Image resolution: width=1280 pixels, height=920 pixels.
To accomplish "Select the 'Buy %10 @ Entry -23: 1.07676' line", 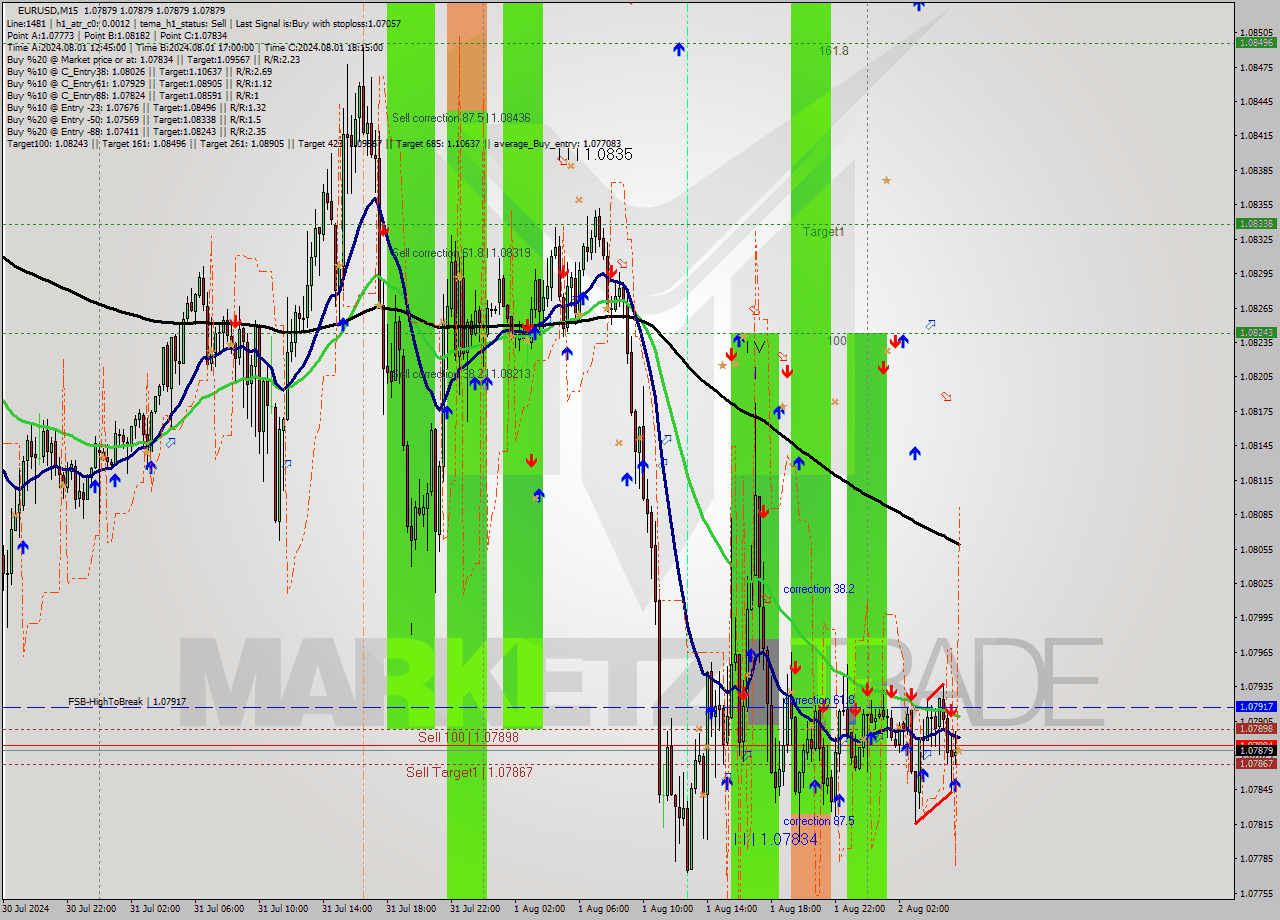I will 136,107.
